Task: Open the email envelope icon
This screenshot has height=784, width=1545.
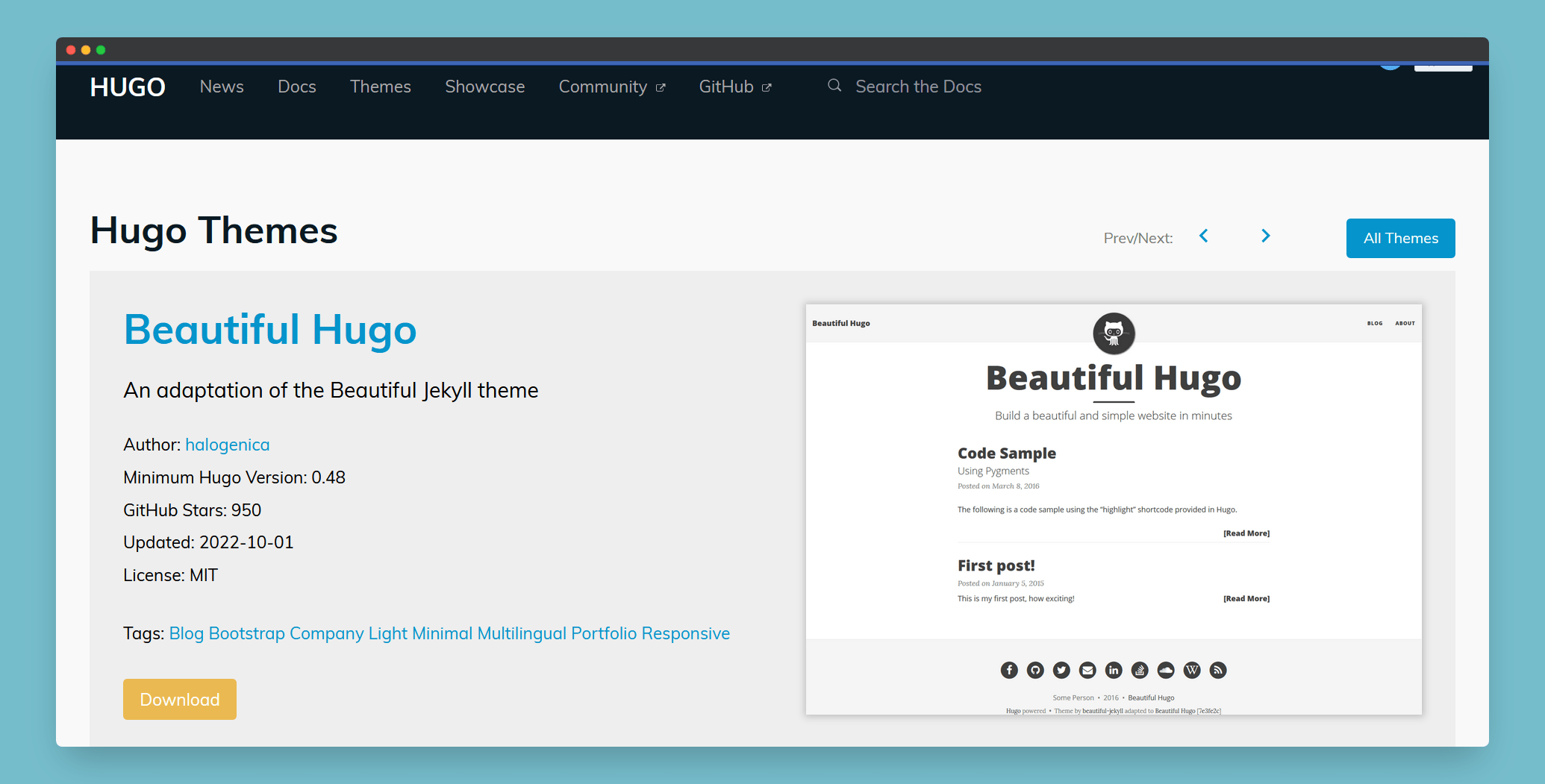Action: pos(1087,670)
